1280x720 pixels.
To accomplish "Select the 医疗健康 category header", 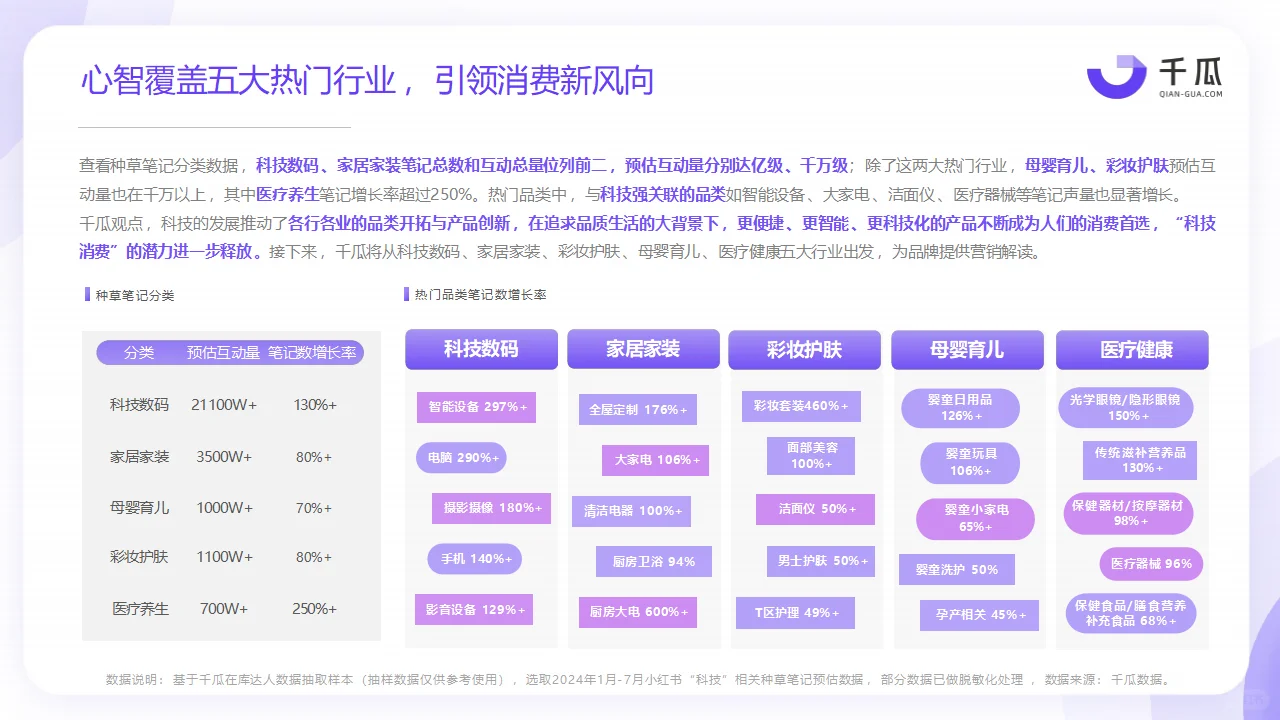I will click(1132, 350).
